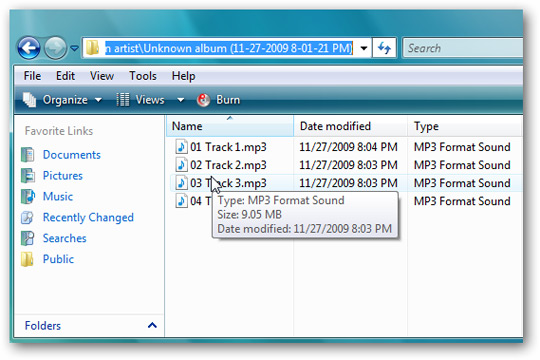Open the File menu
540x360 pixels.
tap(32, 76)
